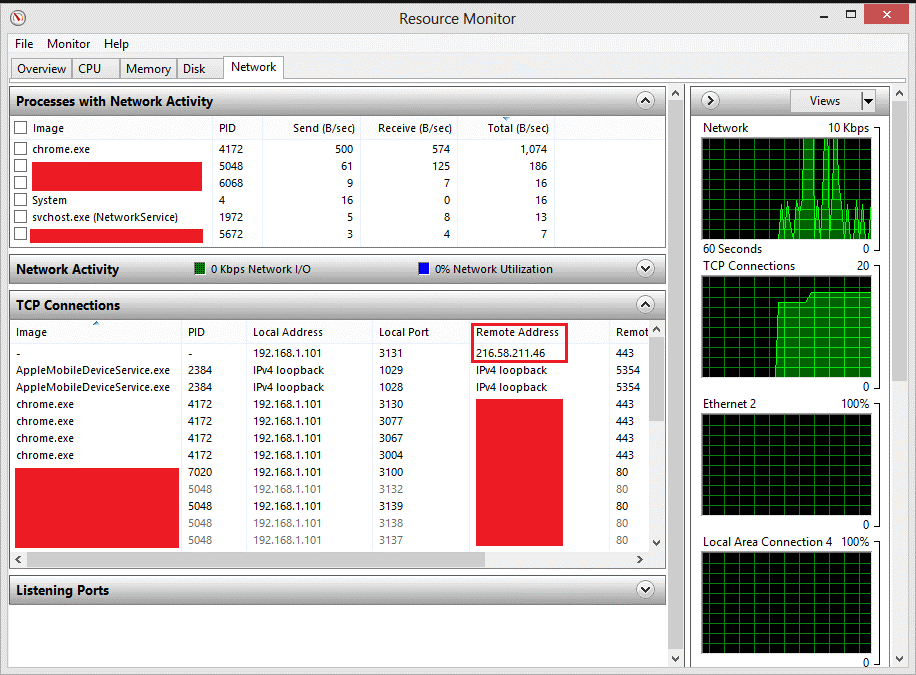Sort by Remote Address column header

pyautogui.click(x=518, y=332)
